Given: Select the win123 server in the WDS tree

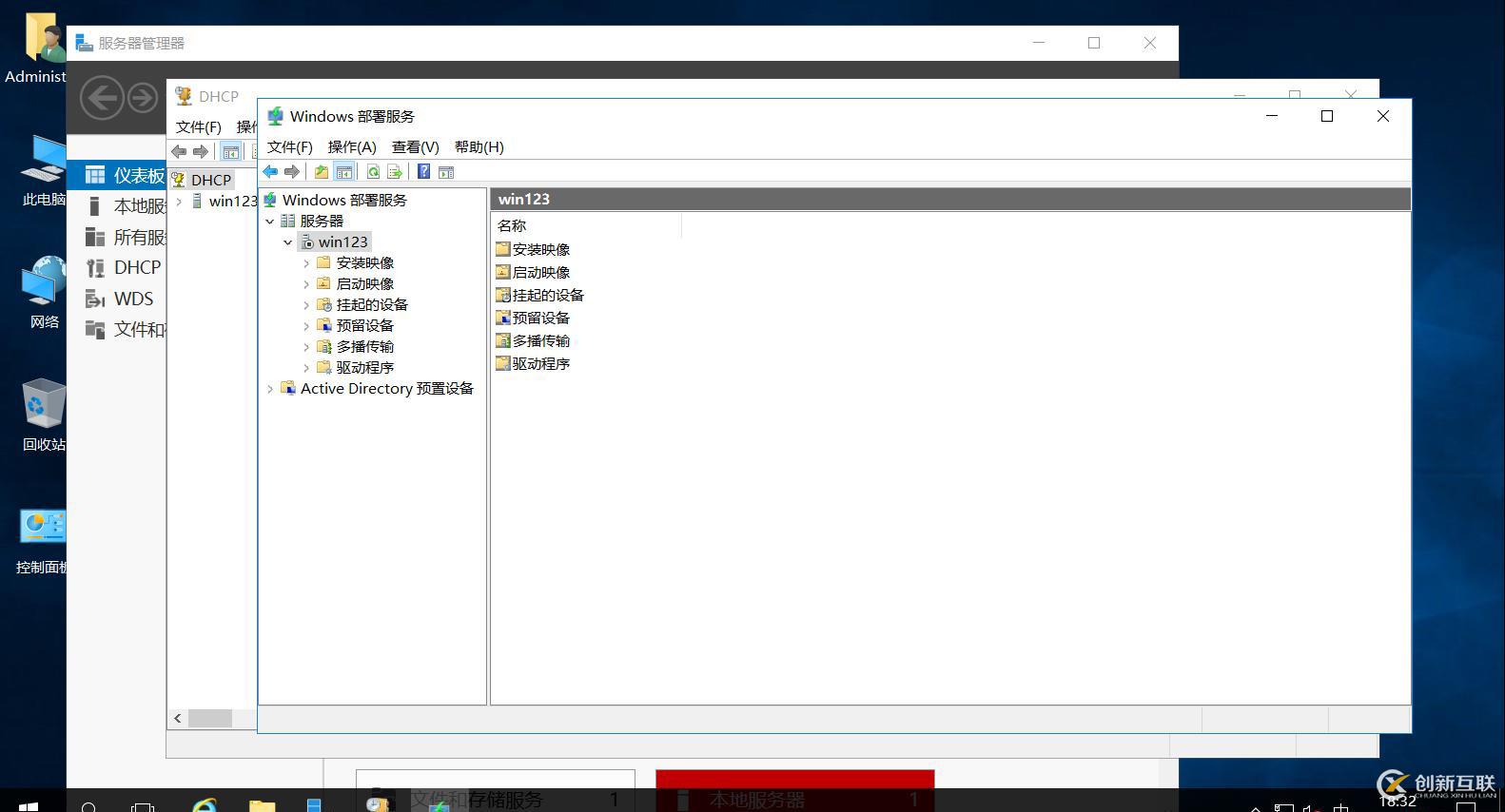Looking at the screenshot, I should [x=342, y=242].
